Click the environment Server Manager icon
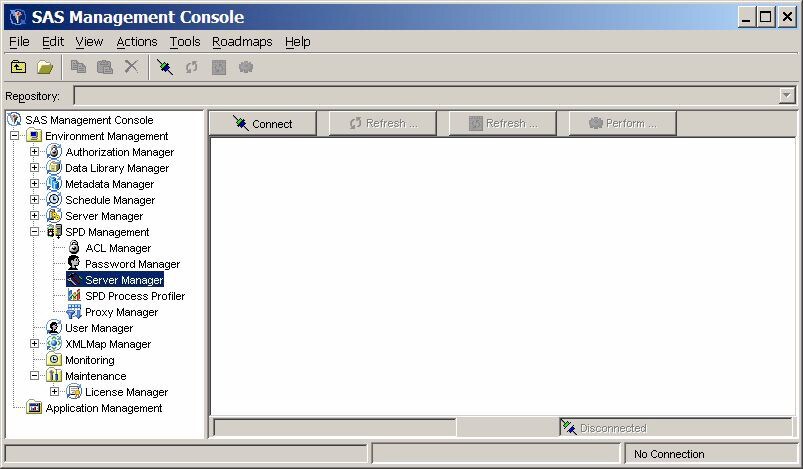Image resolution: width=803 pixels, height=469 pixels. [54, 216]
